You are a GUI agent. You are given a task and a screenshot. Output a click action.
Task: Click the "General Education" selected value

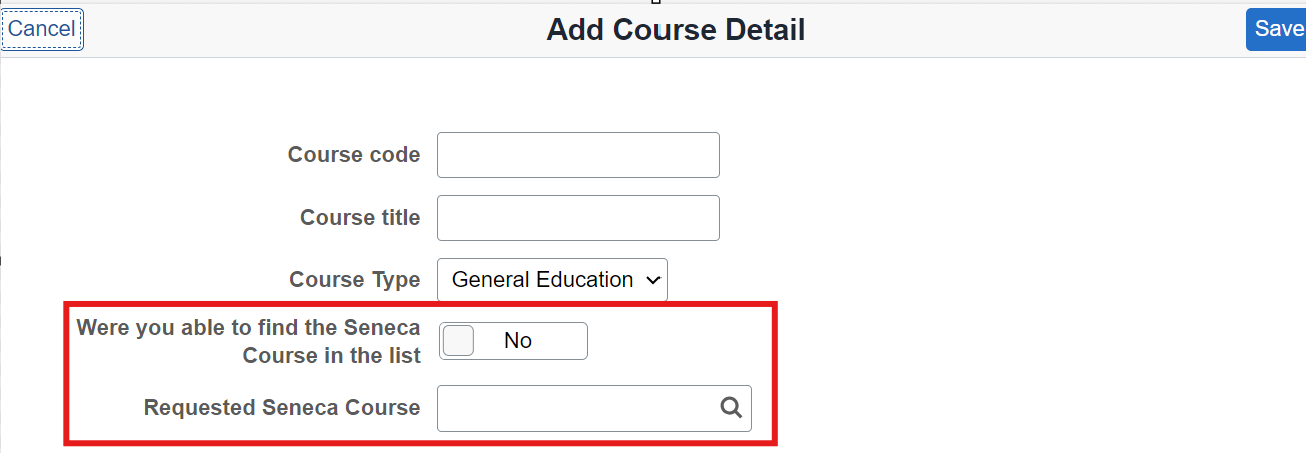click(541, 280)
